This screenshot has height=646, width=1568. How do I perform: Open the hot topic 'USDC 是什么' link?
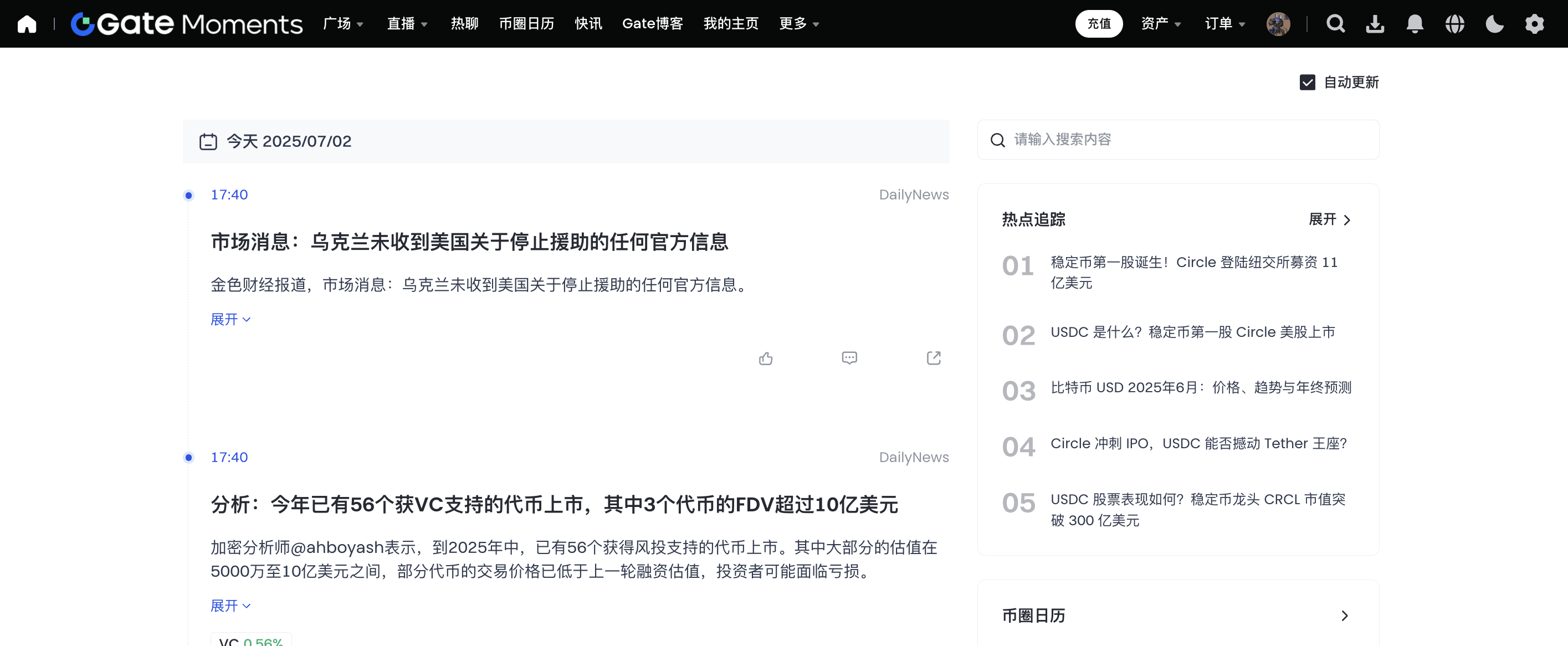pos(1192,332)
